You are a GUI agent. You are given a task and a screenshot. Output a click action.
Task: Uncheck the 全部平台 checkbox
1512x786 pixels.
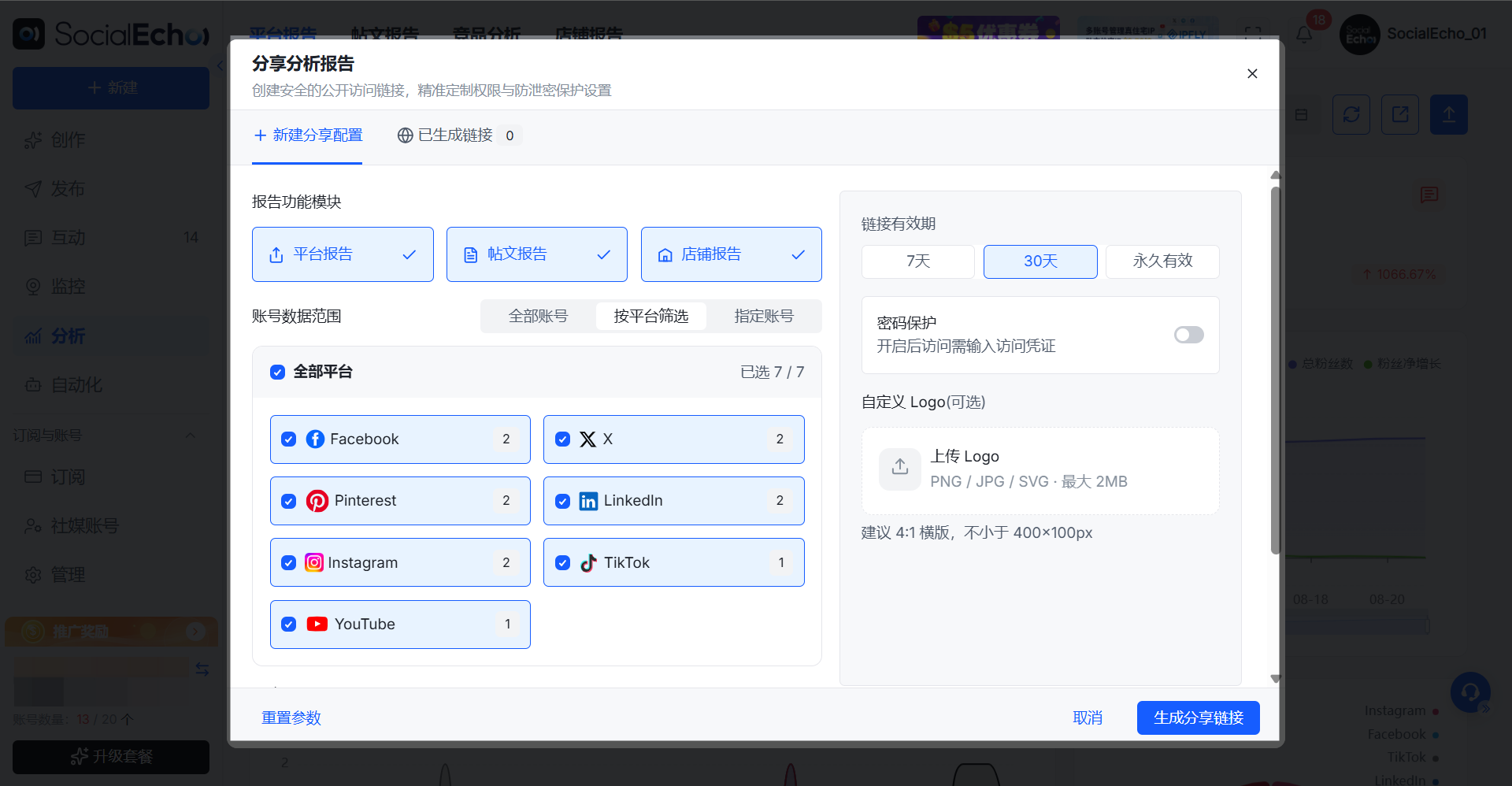[277, 372]
